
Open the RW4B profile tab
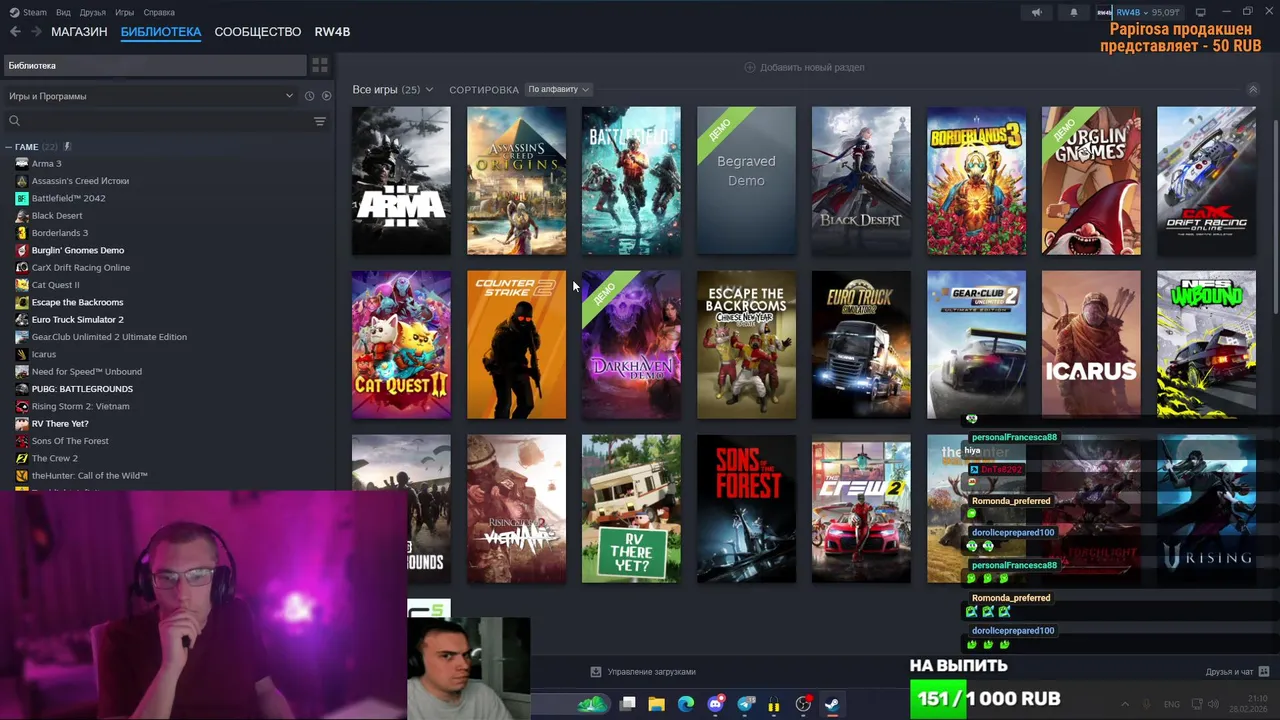click(x=332, y=32)
